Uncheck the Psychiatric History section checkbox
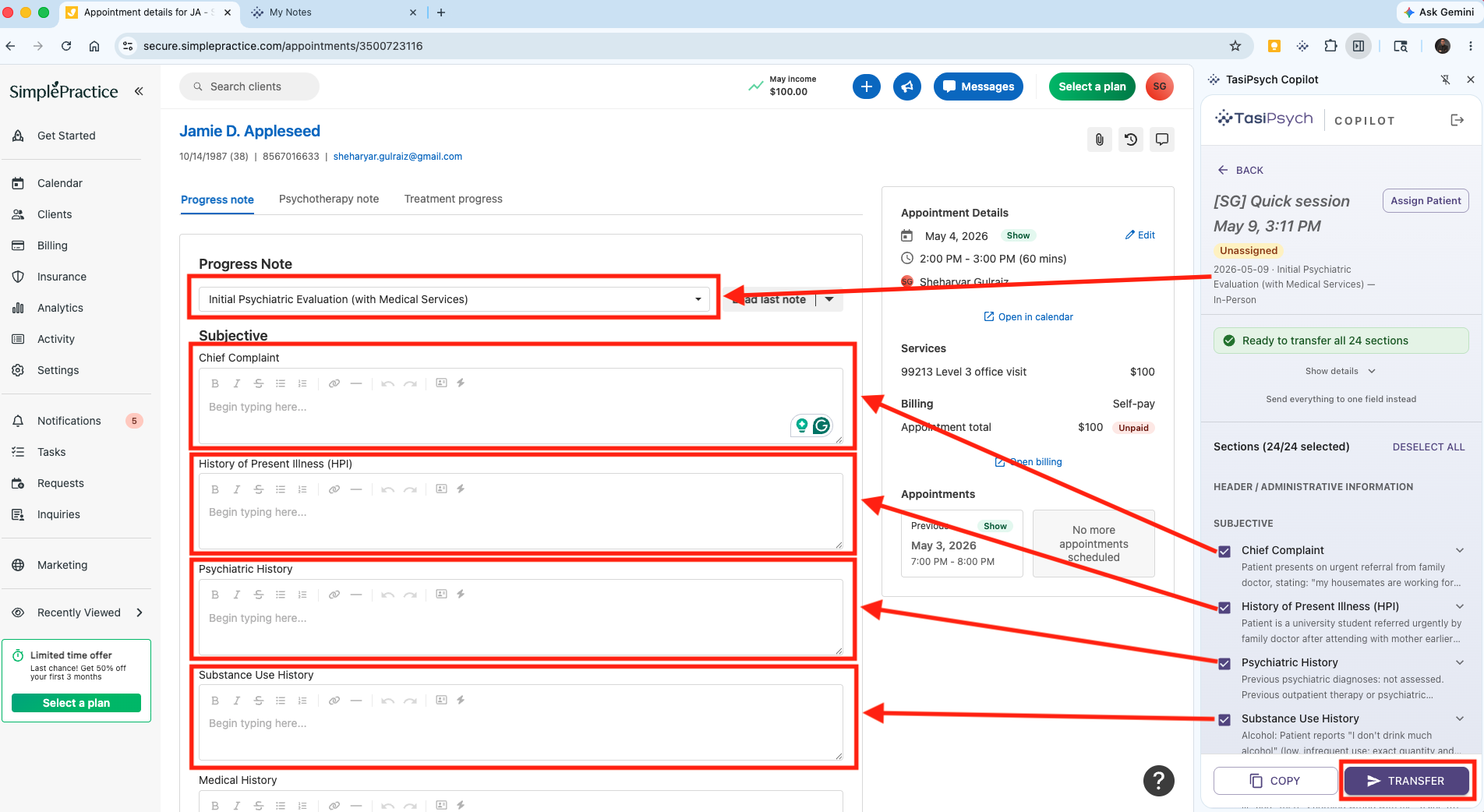Viewport: 1484px width, 812px height. 1224,663
